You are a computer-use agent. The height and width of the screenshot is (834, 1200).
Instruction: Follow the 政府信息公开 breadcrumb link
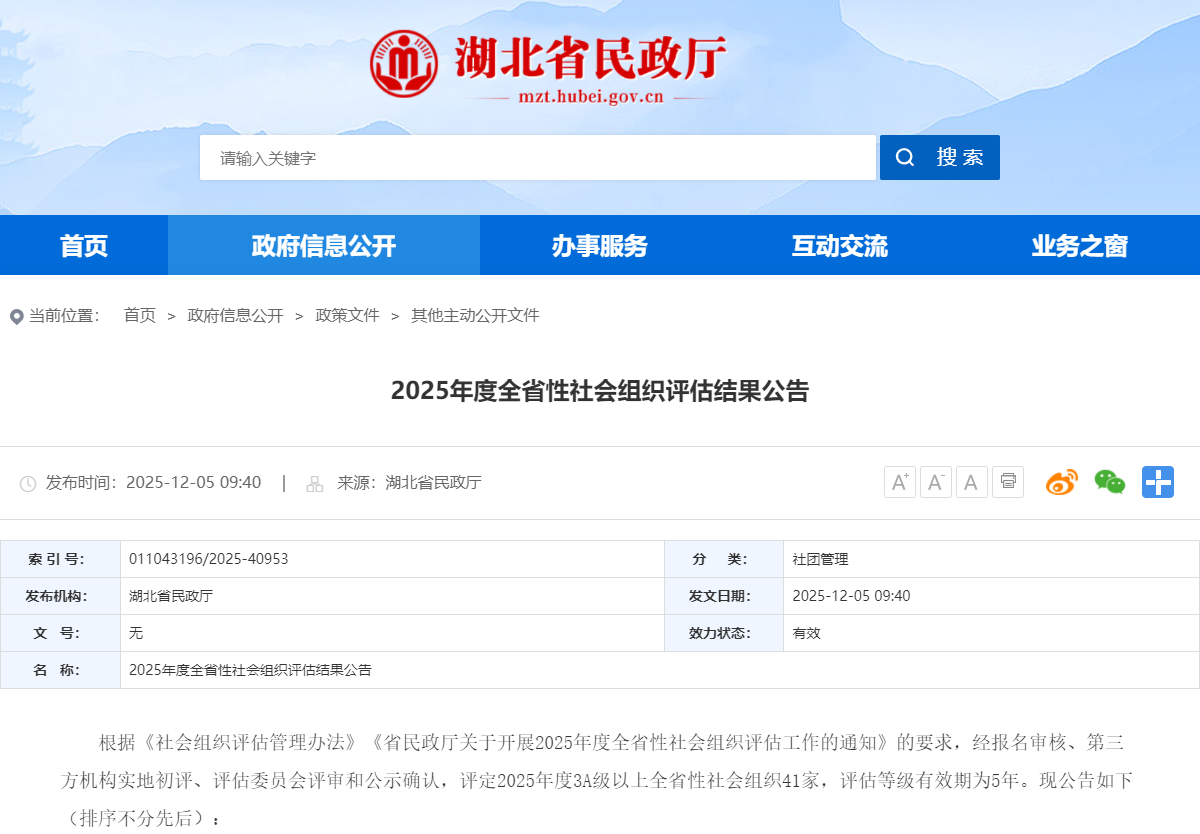tap(235, 316)
